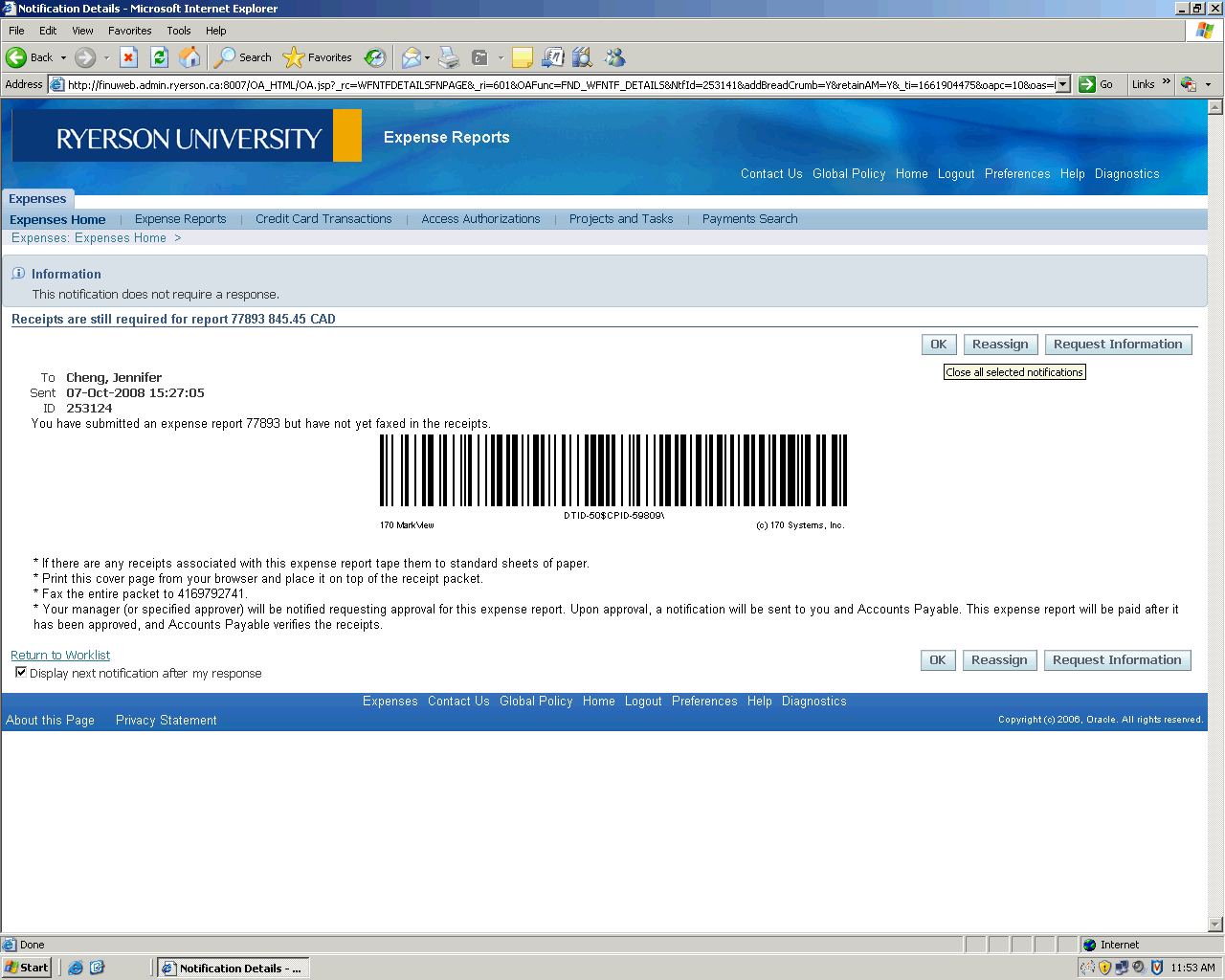Click the Back navigation arrow icon
The image size is (1225, 980).
pos(17,57)
